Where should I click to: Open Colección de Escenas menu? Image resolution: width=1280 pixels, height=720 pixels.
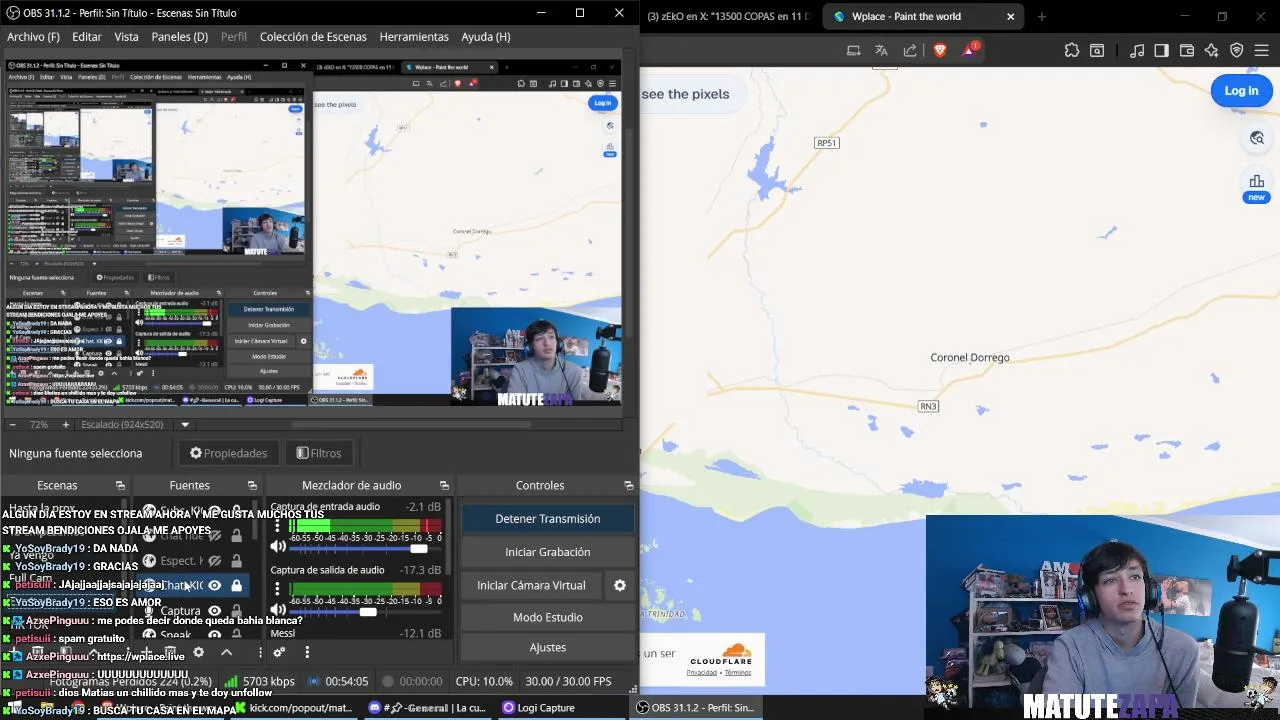pos(313,36)
